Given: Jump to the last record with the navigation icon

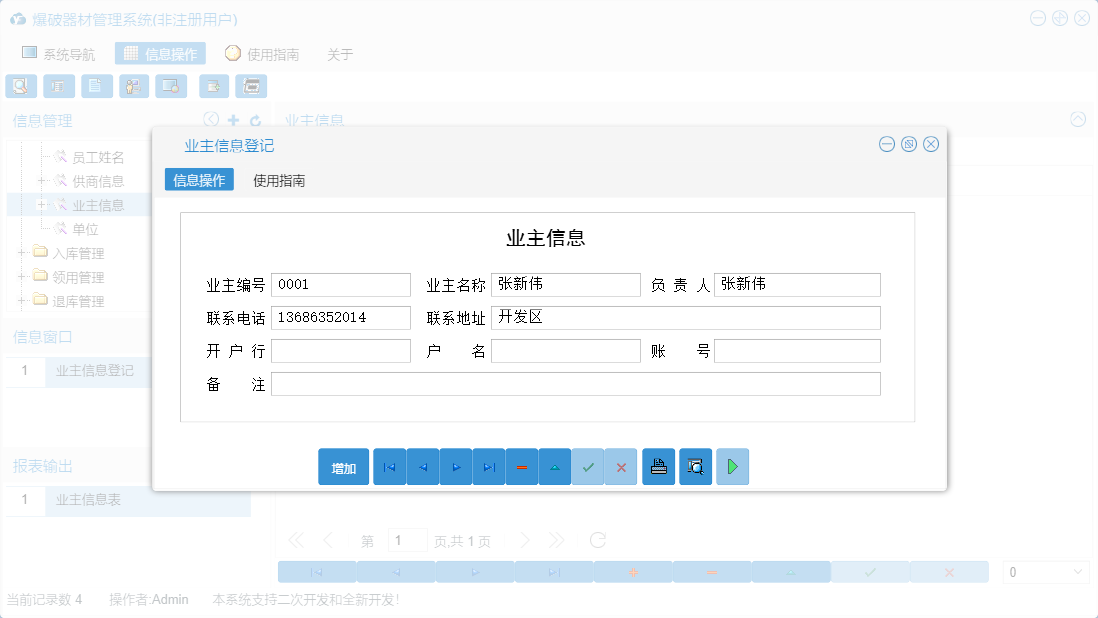Looking at the screenshot, I should click(489, 467).
